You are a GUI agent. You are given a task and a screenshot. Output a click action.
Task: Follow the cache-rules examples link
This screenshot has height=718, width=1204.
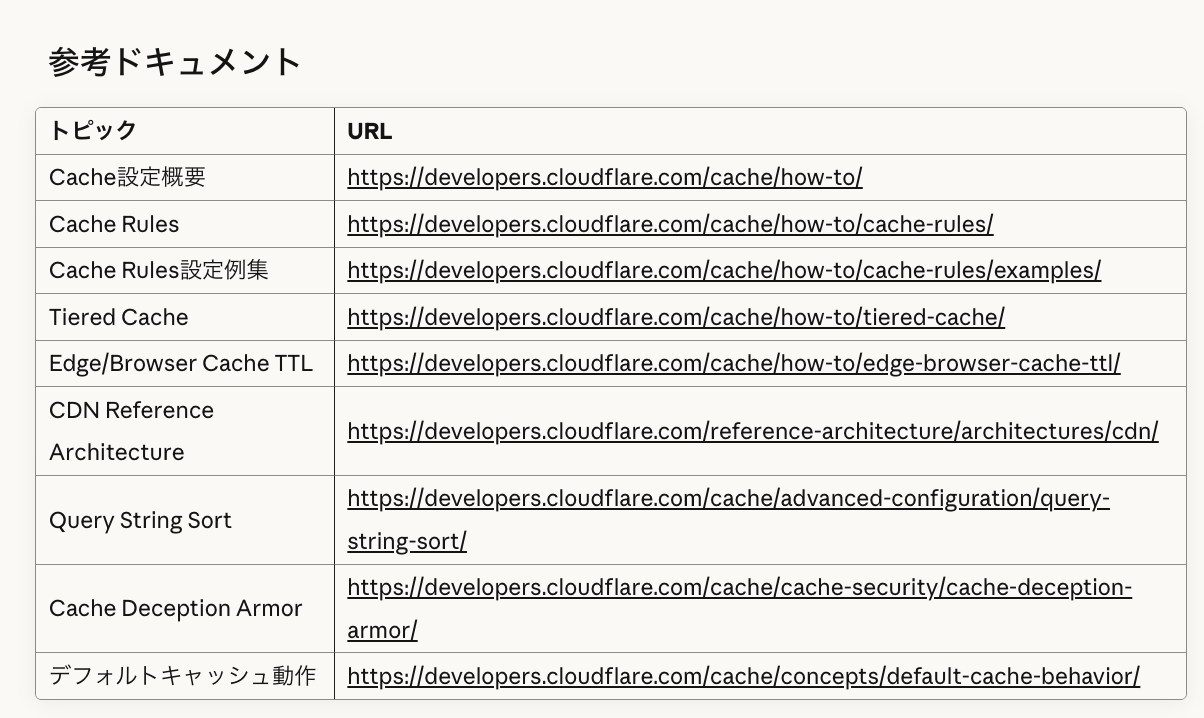[x=724, y=270]
